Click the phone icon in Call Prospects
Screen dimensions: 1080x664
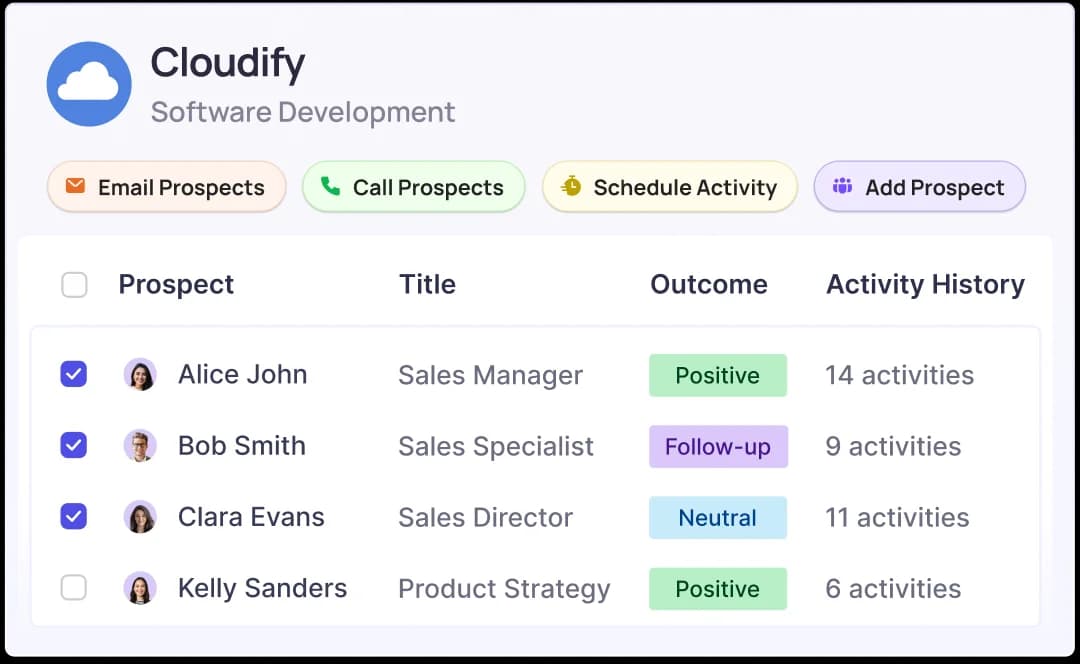[330, 186]
